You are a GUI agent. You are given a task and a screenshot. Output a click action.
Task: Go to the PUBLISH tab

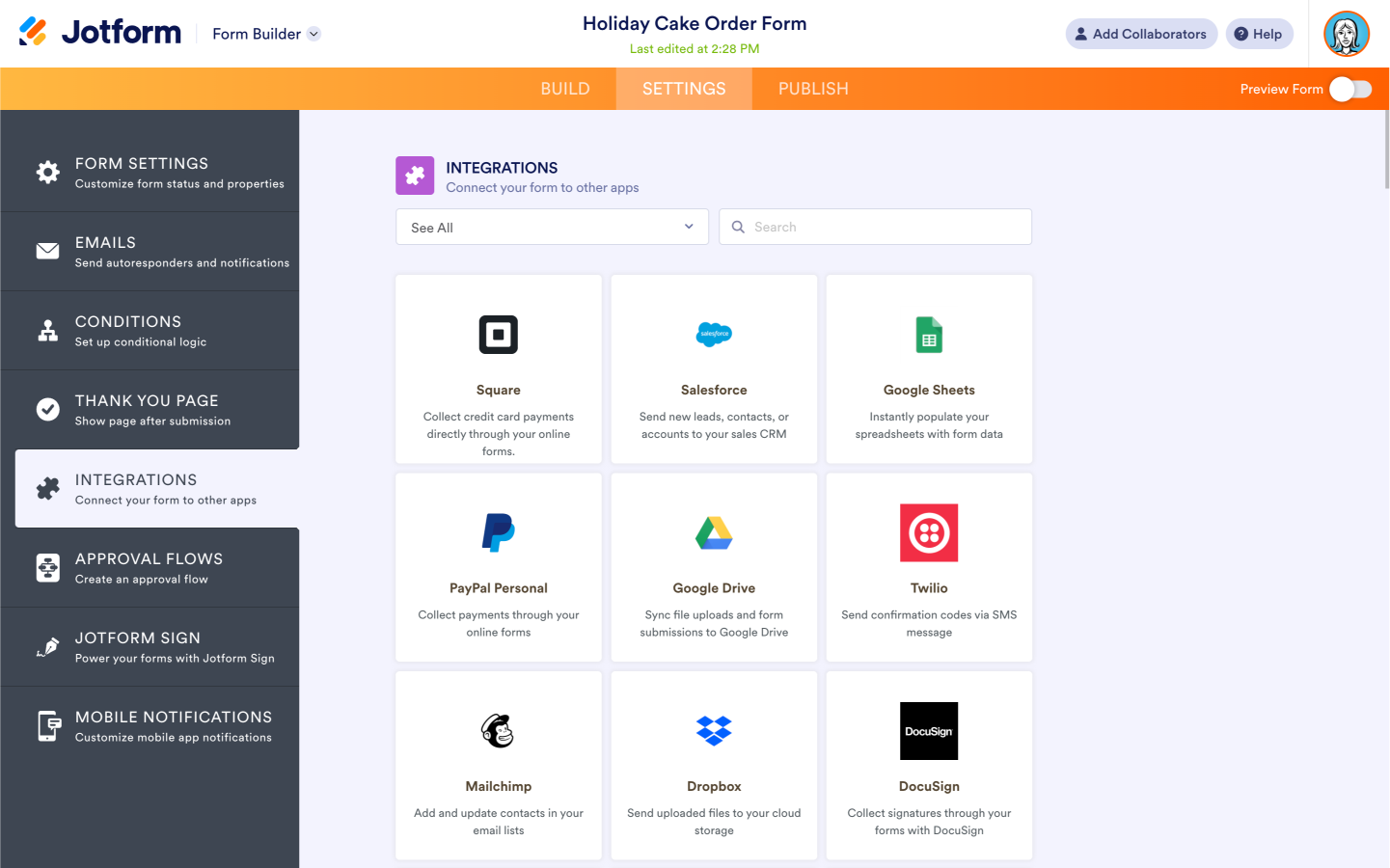pyautogui.click(x=813, y=89)
